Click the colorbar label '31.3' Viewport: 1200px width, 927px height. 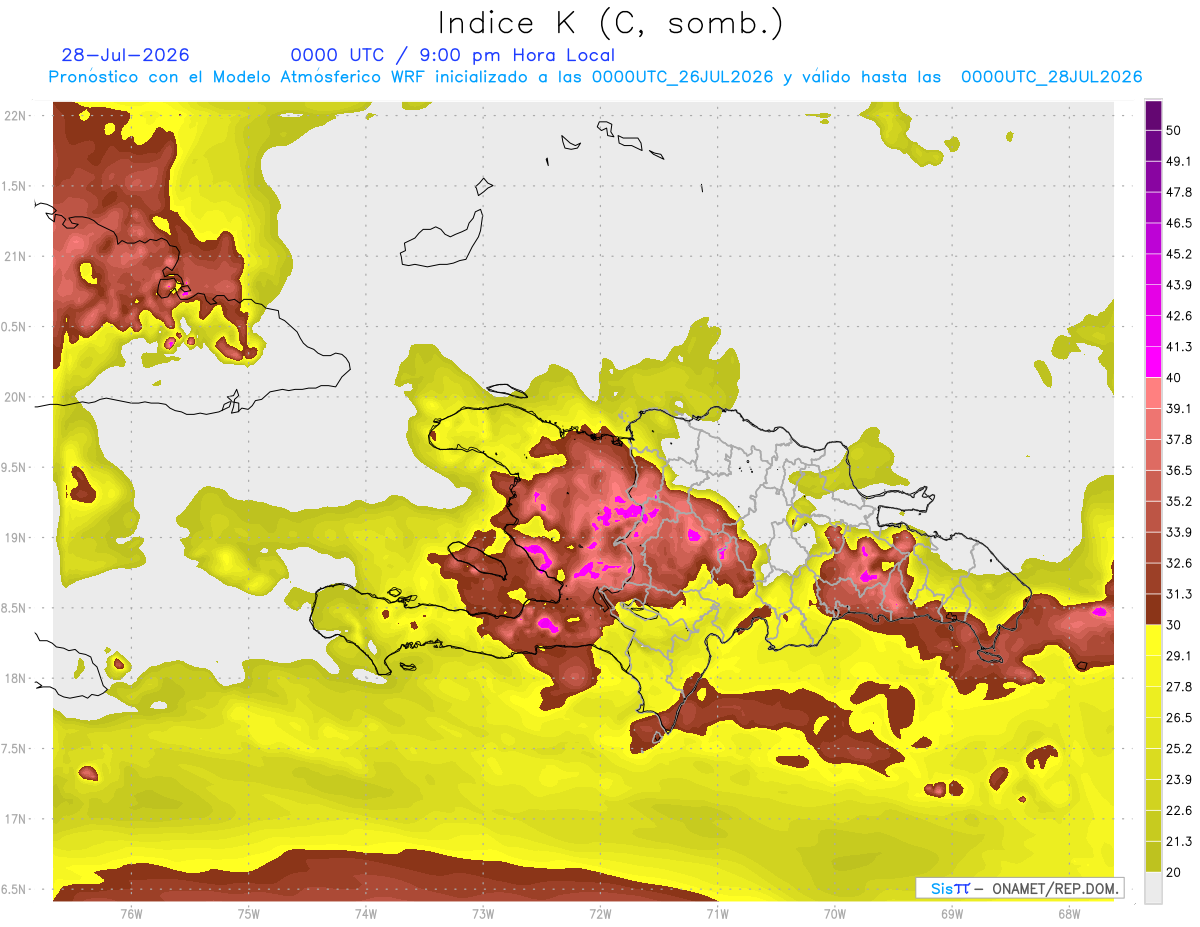point(1179,594)
